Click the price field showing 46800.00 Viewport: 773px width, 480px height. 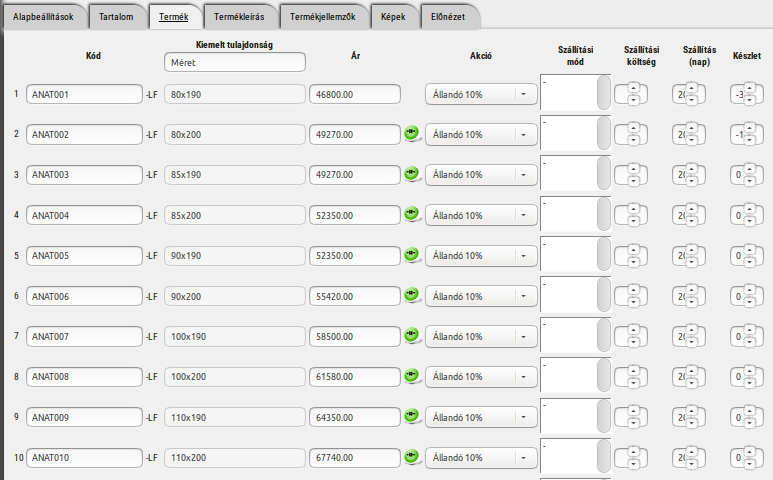click(x=355, y=94)
